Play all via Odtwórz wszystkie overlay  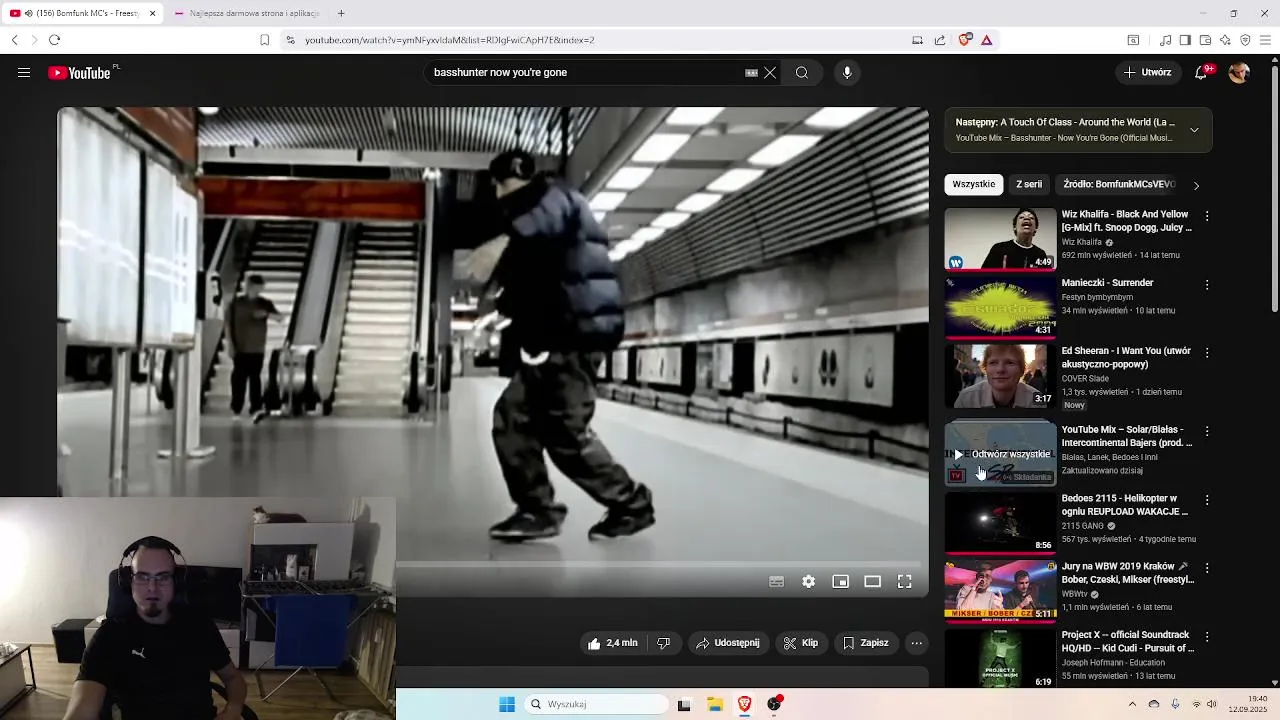click(x=1001, y=454)
